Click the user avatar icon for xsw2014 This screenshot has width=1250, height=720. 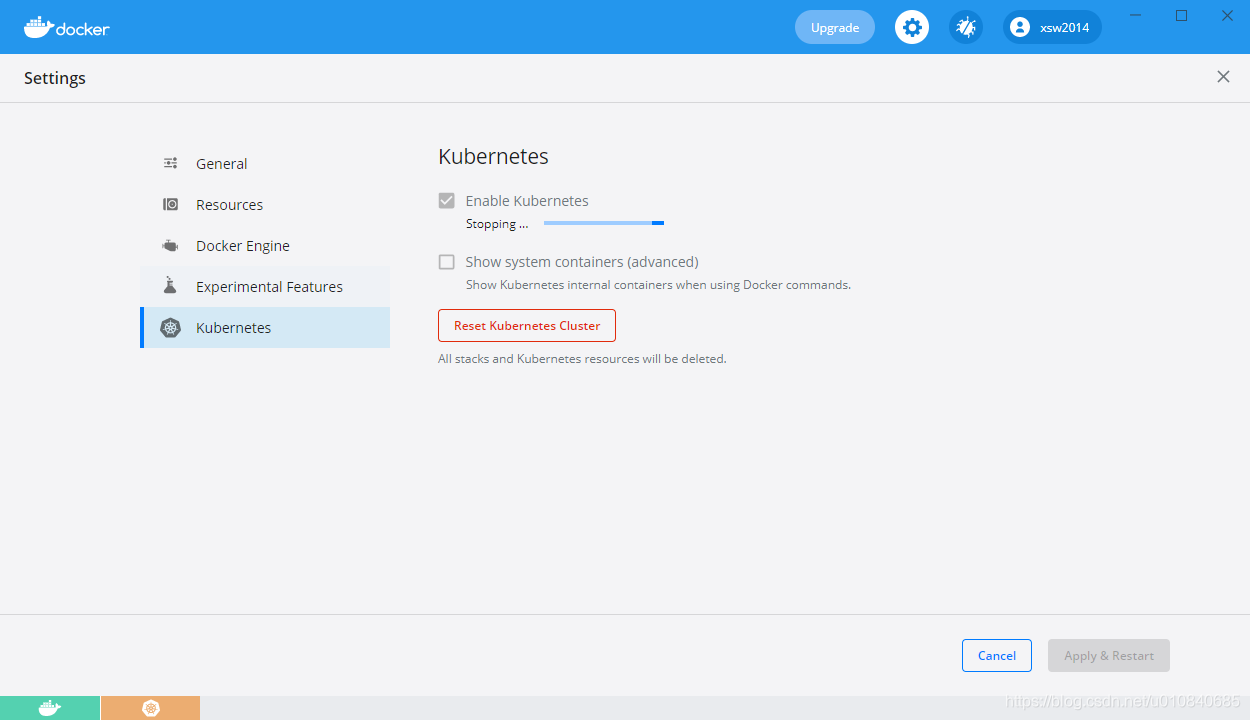1020,27
